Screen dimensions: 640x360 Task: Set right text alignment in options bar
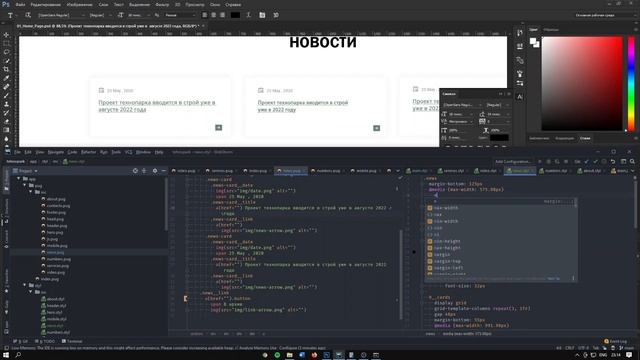click(x=222, y=15)
